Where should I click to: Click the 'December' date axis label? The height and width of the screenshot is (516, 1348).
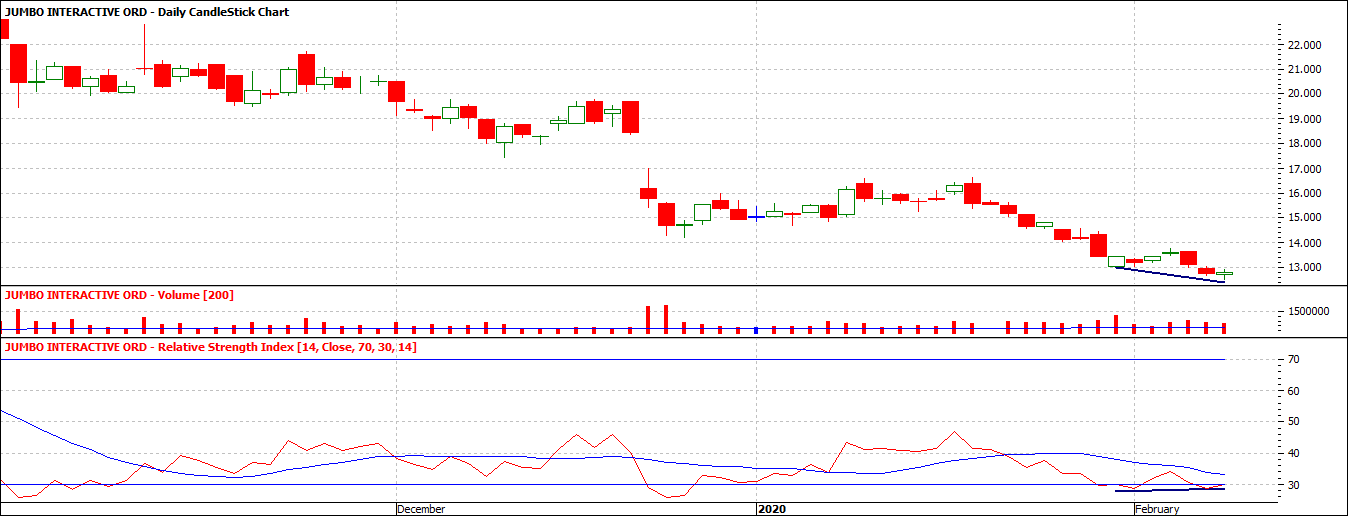pos(421,509)
